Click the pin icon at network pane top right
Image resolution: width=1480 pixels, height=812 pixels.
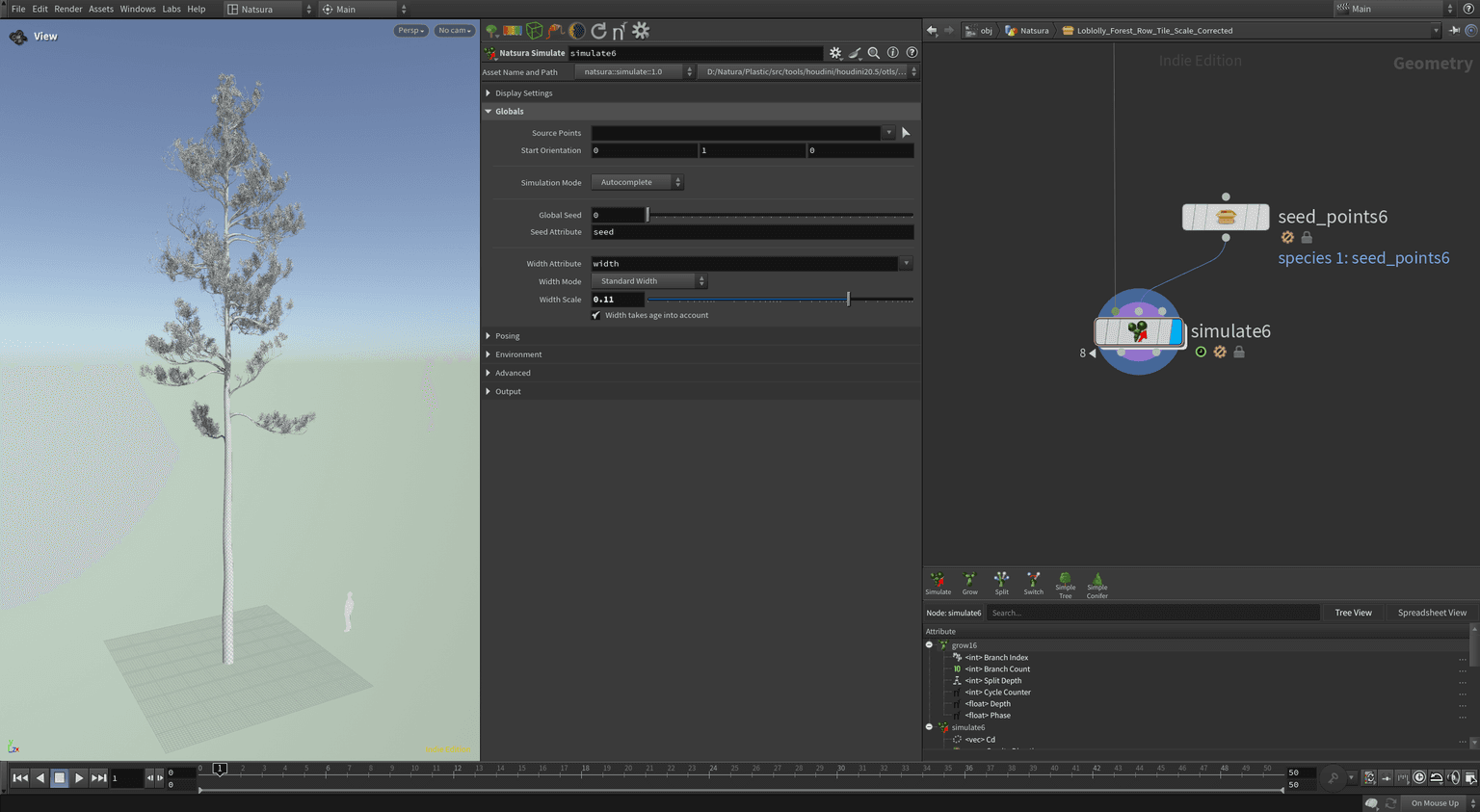coord(1455,31)
